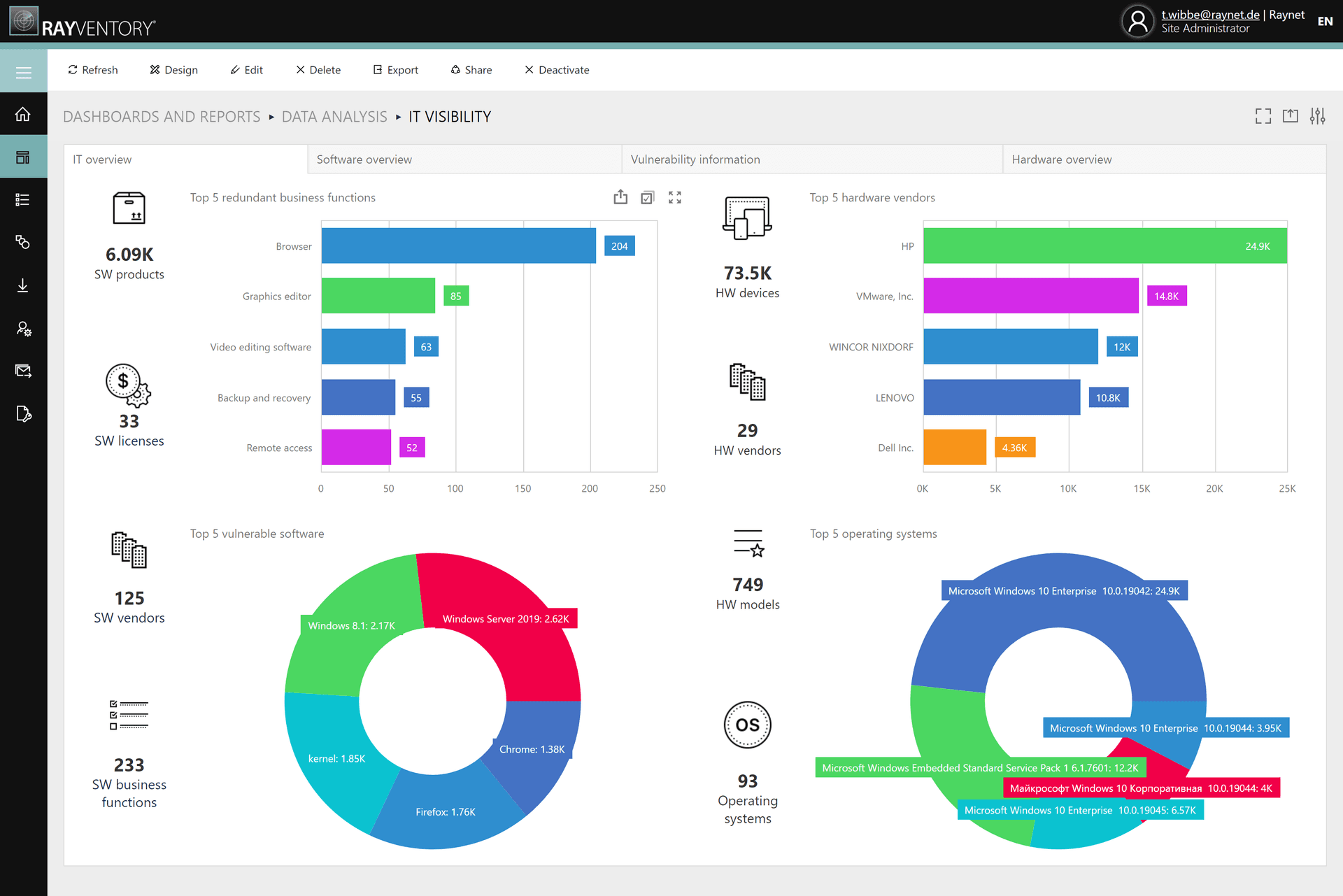Click the SW vendors buildings icon
The width and height of the screenshot is (1343, 896).
tap(129, 550)
